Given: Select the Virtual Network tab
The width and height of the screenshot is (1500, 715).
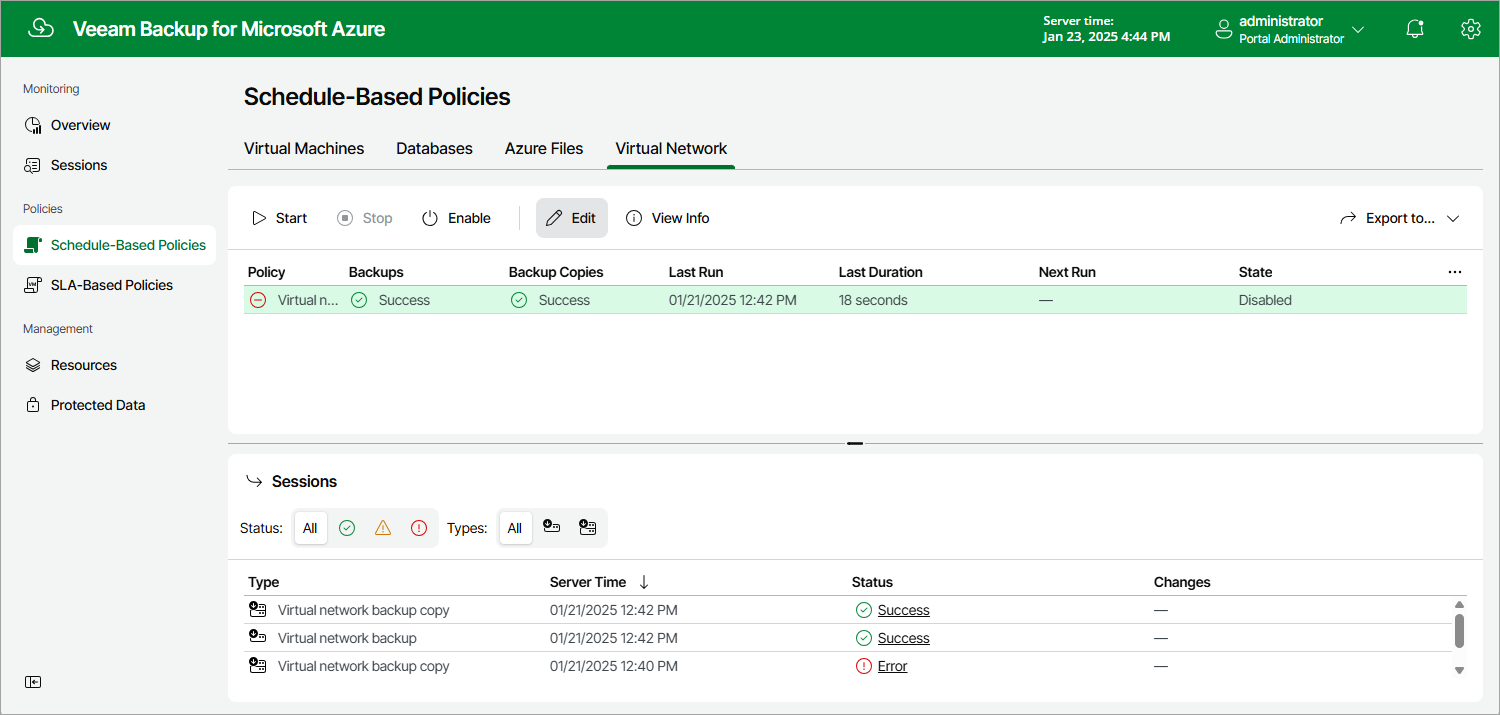Looking at the screenshot, I should [671, 148].
